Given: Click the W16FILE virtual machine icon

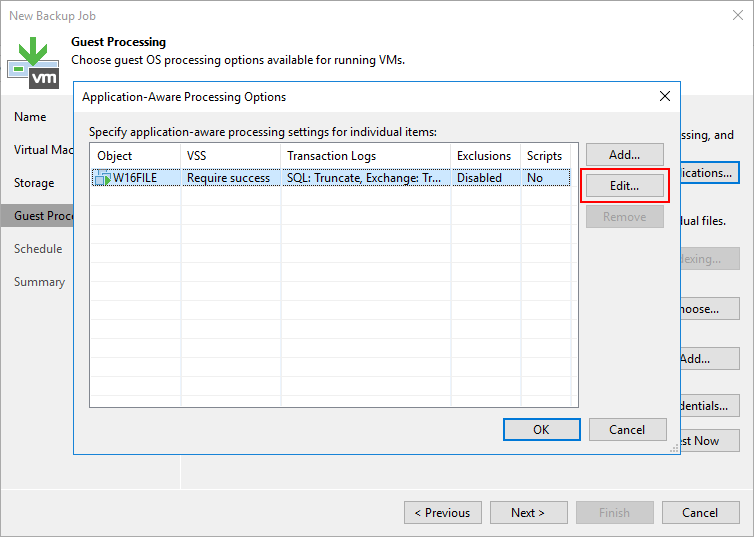Looking at the screenshot, I should (x=102, y=178).
